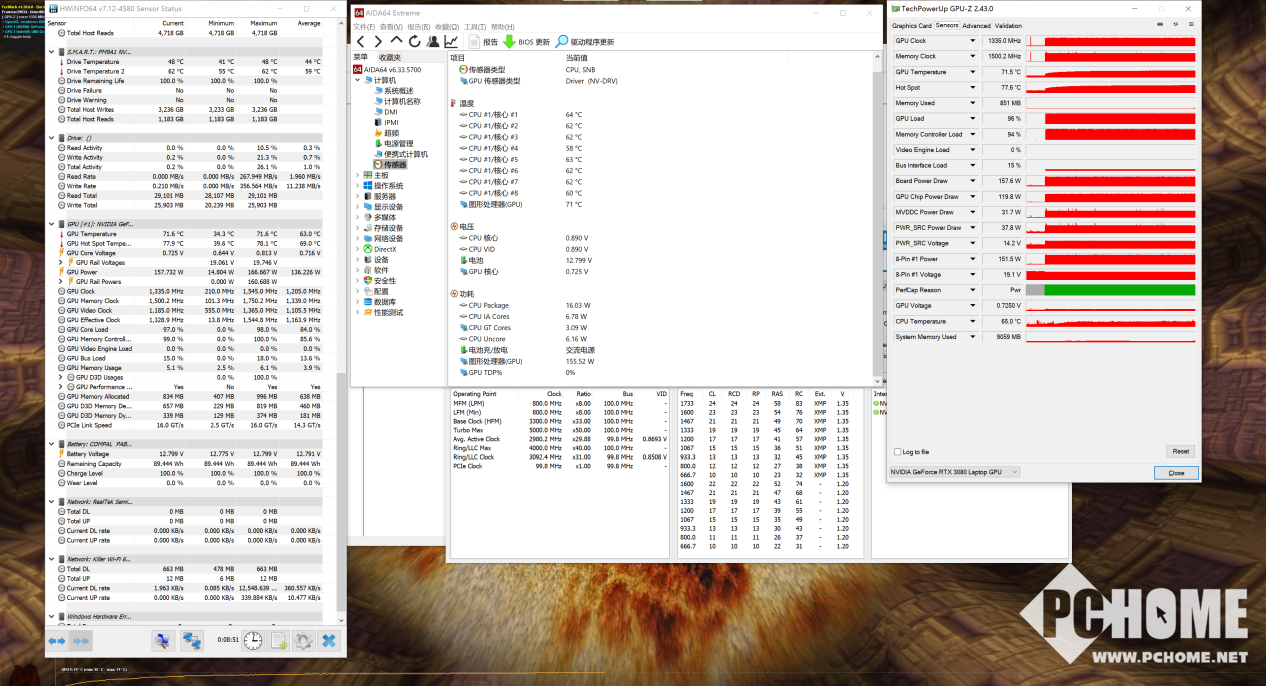The width and height of the screenshot is (1266, 686).
Task: Go back using AIDA64's back arrow
Action: (x=360, y=42)
